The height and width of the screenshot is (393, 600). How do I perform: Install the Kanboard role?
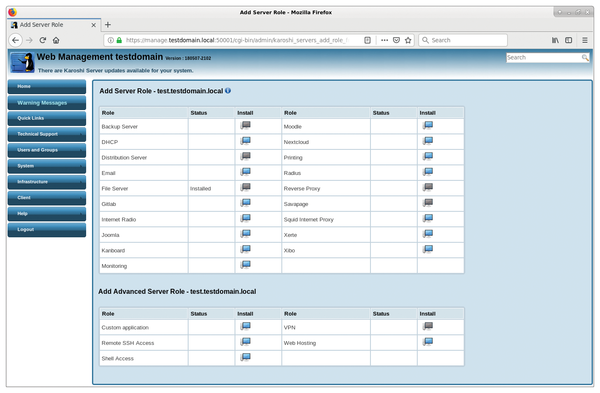(x=245, y=249)
